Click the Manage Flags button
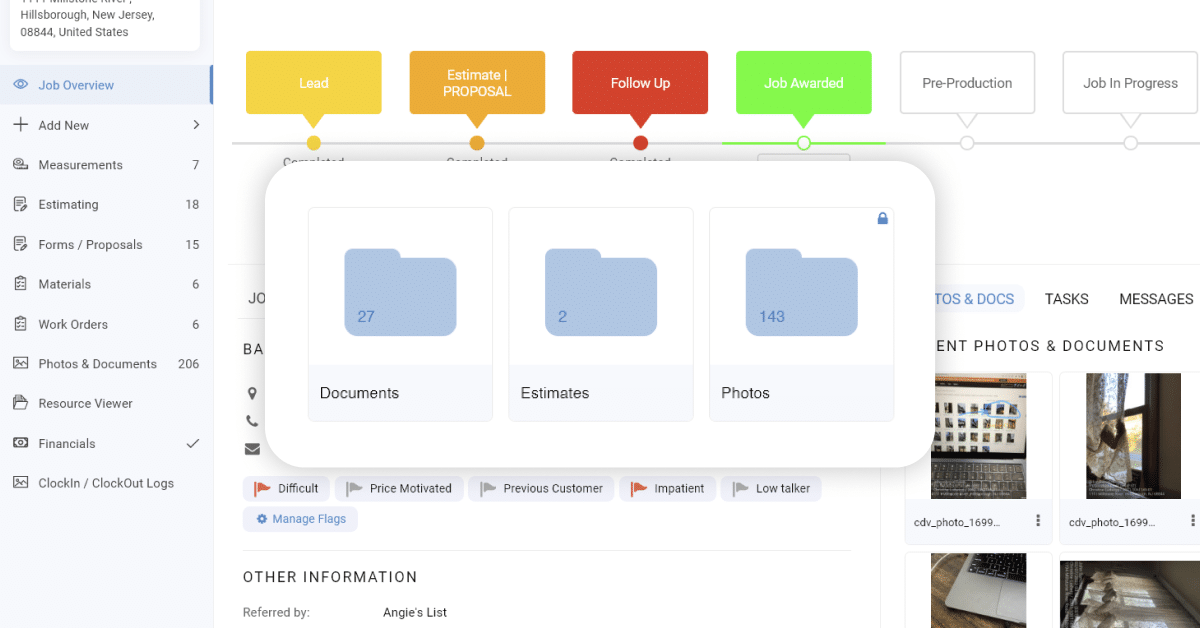 (x=300, y=519)
